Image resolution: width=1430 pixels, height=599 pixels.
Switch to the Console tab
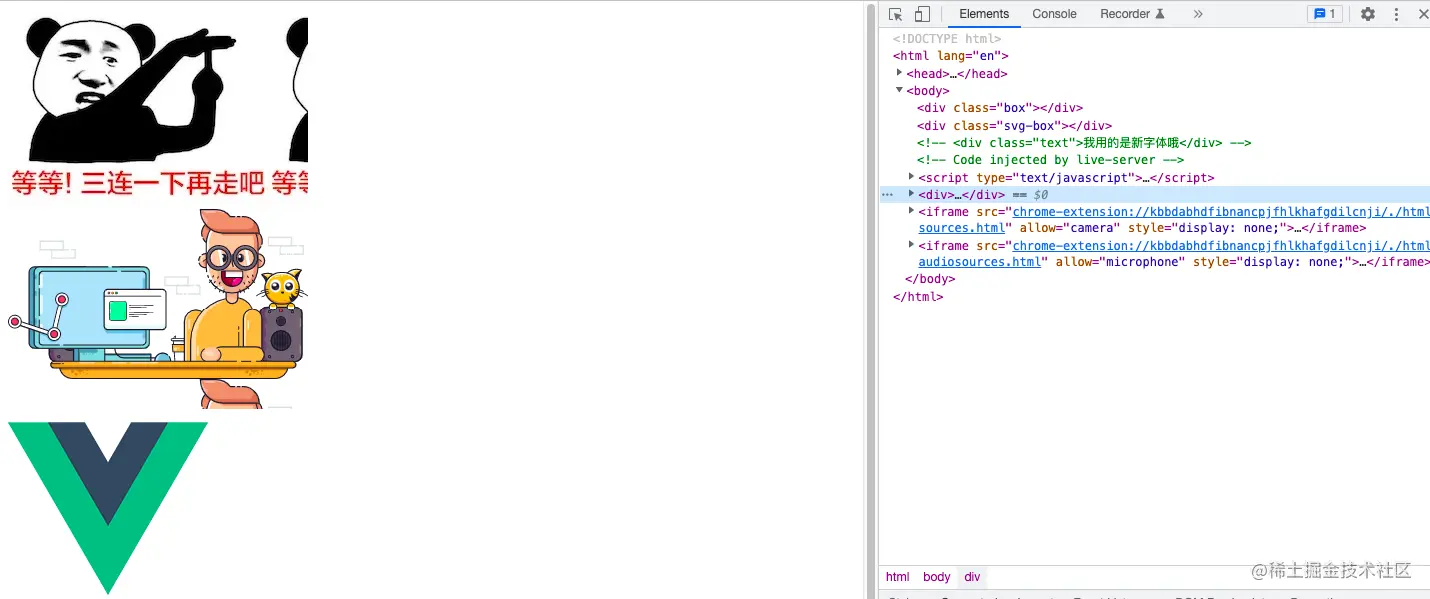1054,14
